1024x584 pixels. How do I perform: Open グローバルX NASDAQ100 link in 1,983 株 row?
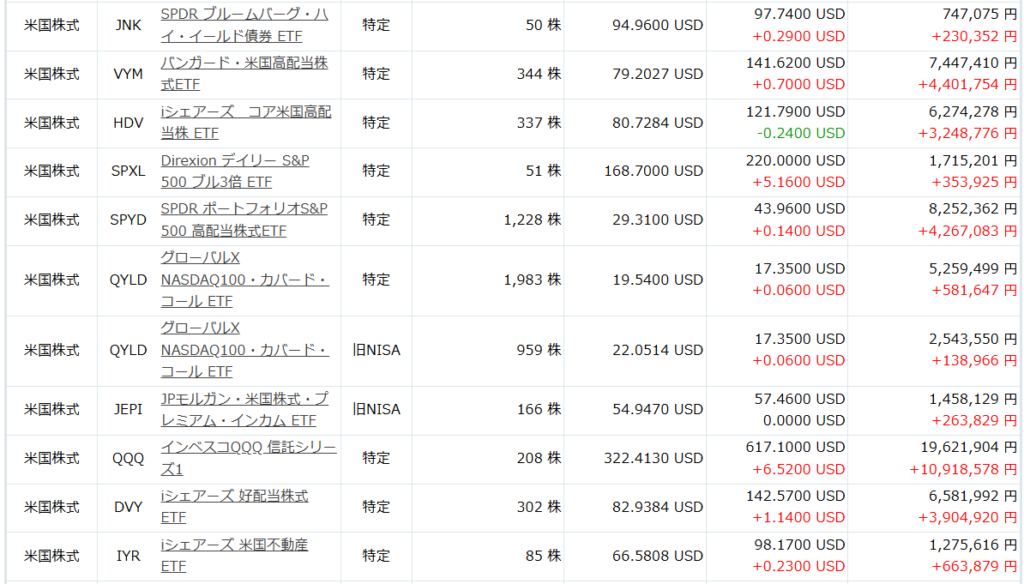pos(244,279)
